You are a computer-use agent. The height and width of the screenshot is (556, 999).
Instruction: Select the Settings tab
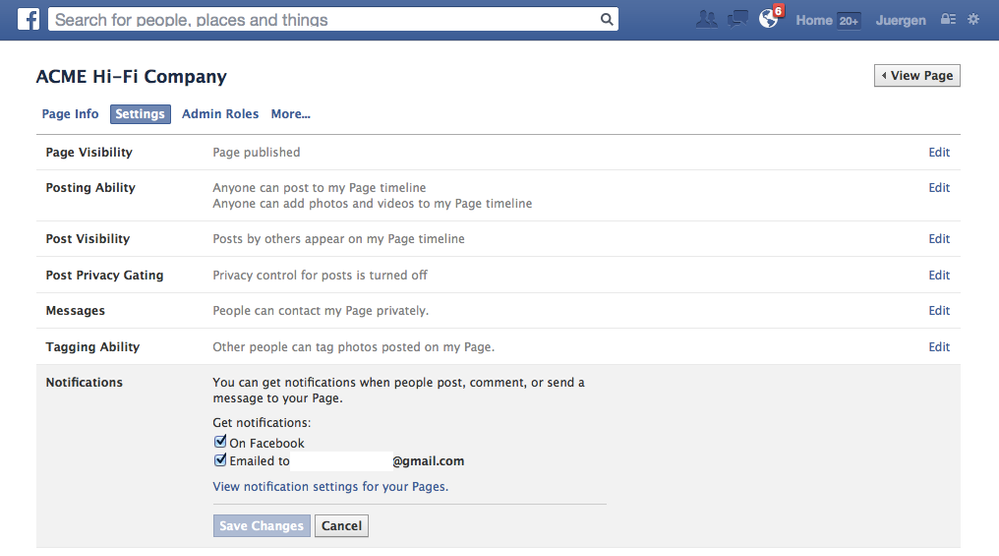pyautogui.click(x=140, y=114)
